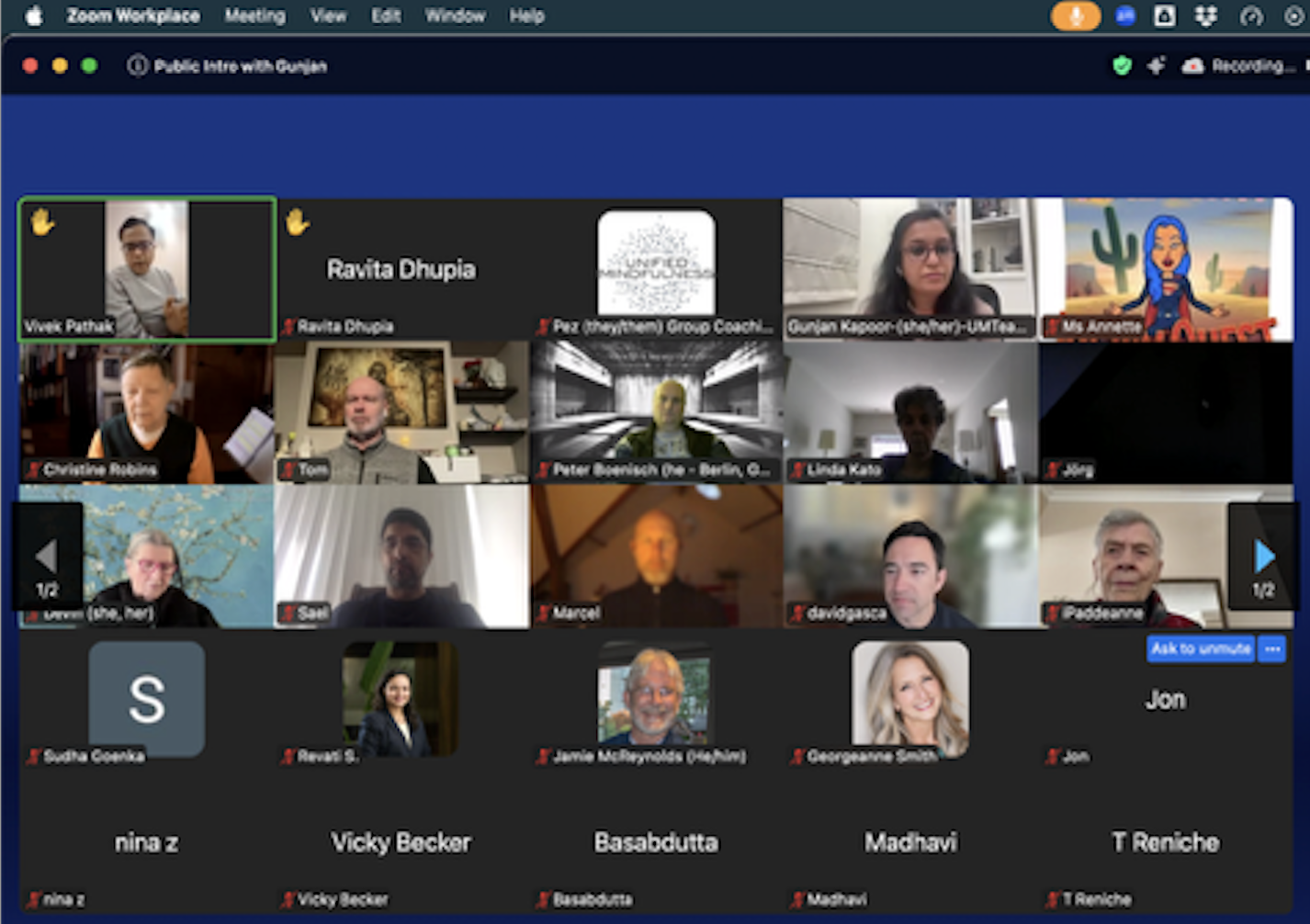Select Gunjan Kapoor's video tile
This screenshot has width=1310, height=924.
click(x=909, y=266)
